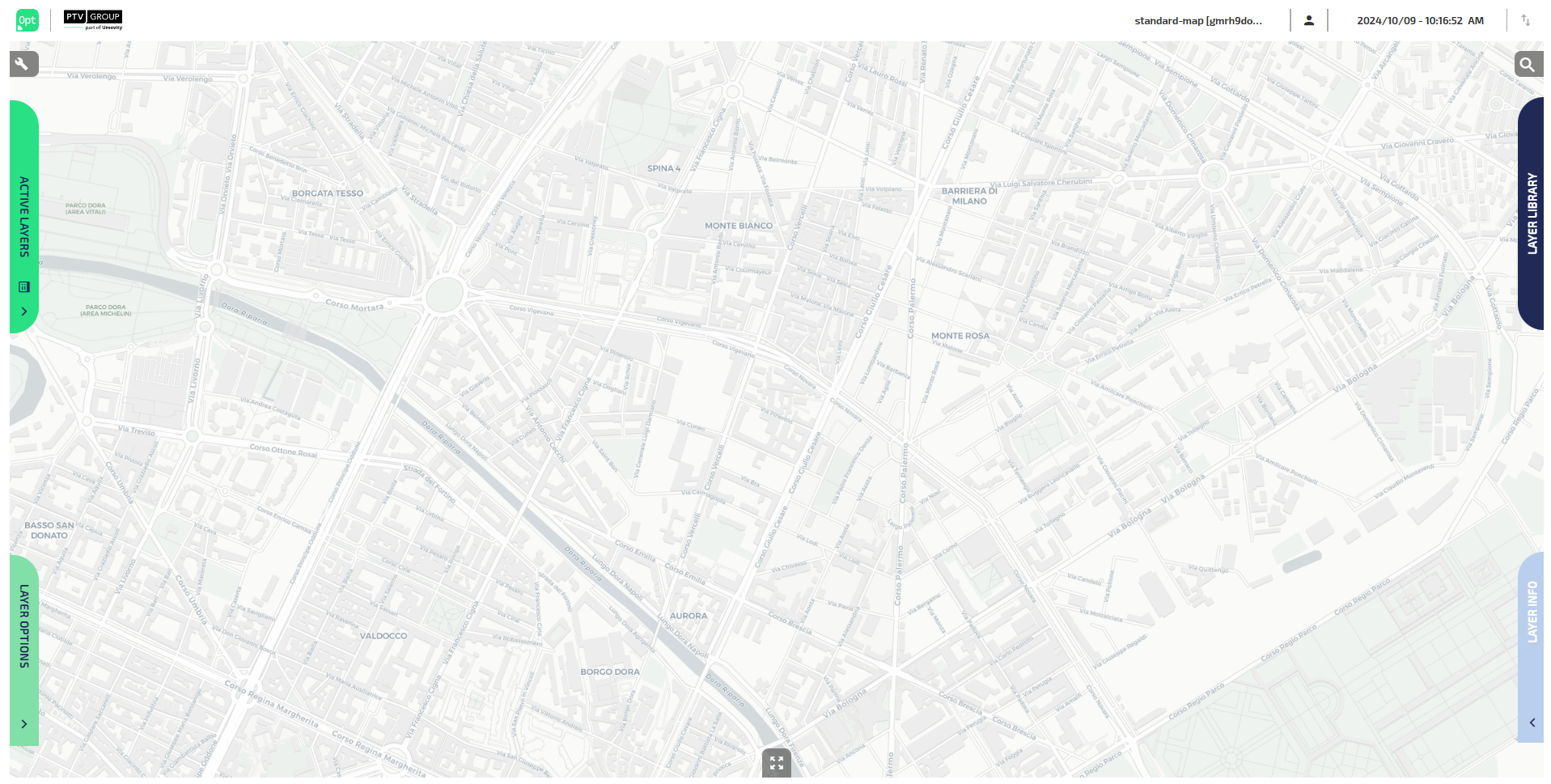
Task: Click the MONTE BIANCO map label
Action: (x=739, y=226)
